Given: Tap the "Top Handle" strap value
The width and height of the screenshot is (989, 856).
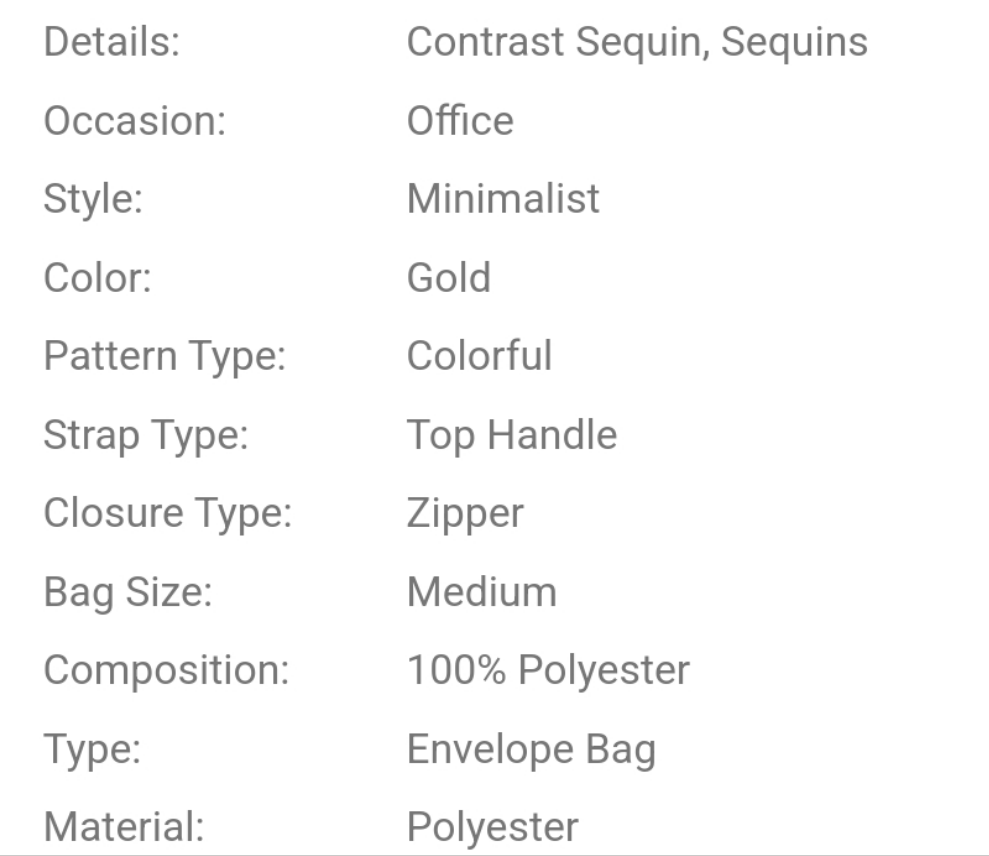Looking at the screenshot, I should pos(511,435).
